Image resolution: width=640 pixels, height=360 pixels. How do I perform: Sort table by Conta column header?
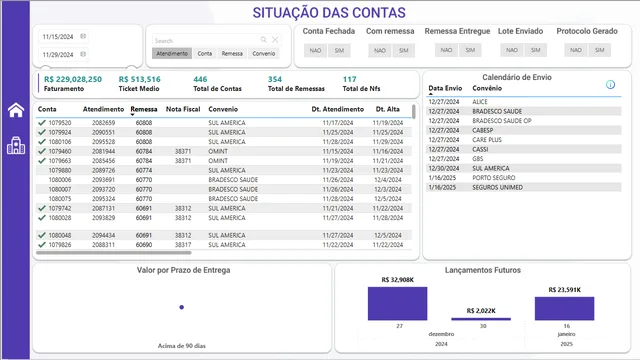(x=47, y=109)
